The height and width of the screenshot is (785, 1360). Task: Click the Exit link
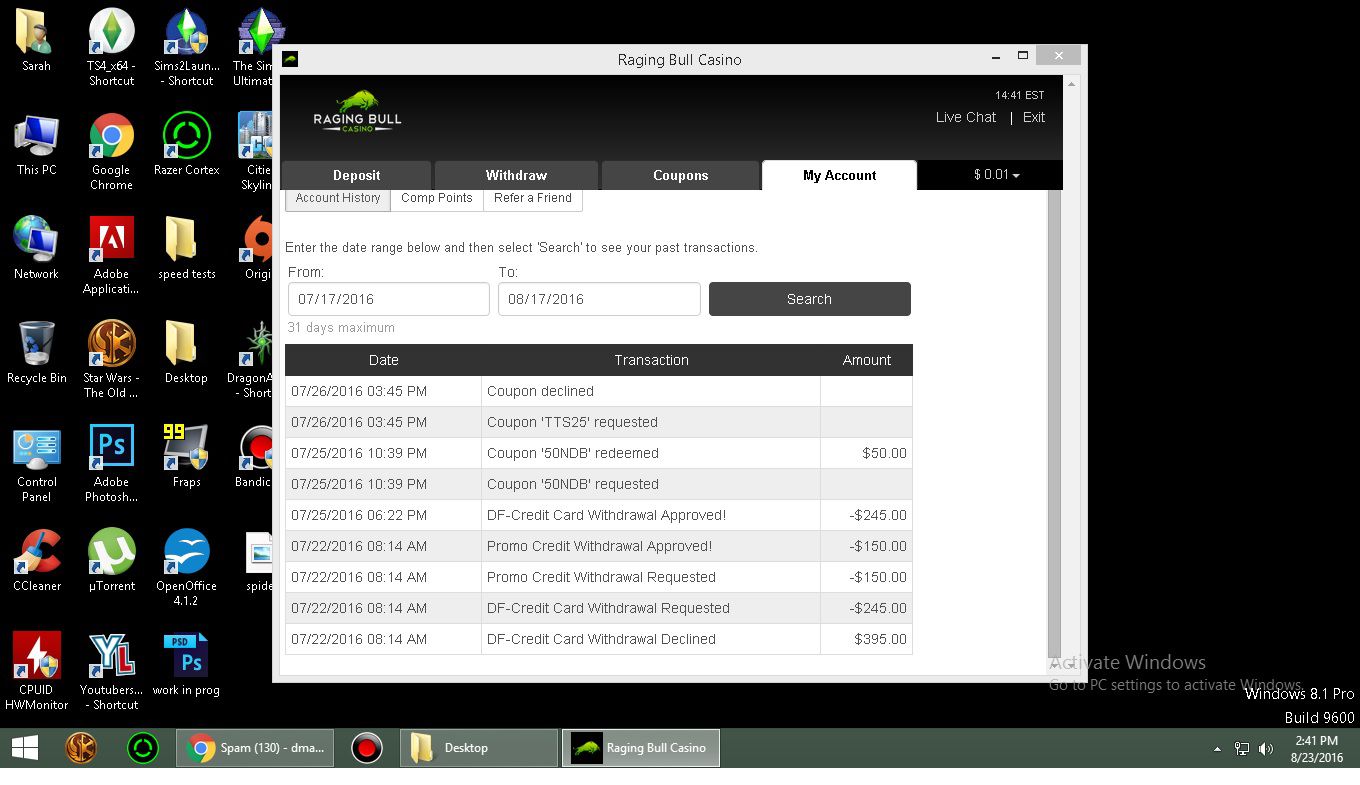(1034, 117)
